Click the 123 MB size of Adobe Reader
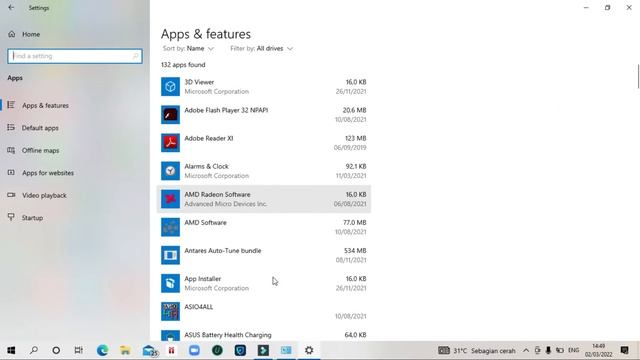Viewport: 640px width, 360px height. click(x=356, y=138)
